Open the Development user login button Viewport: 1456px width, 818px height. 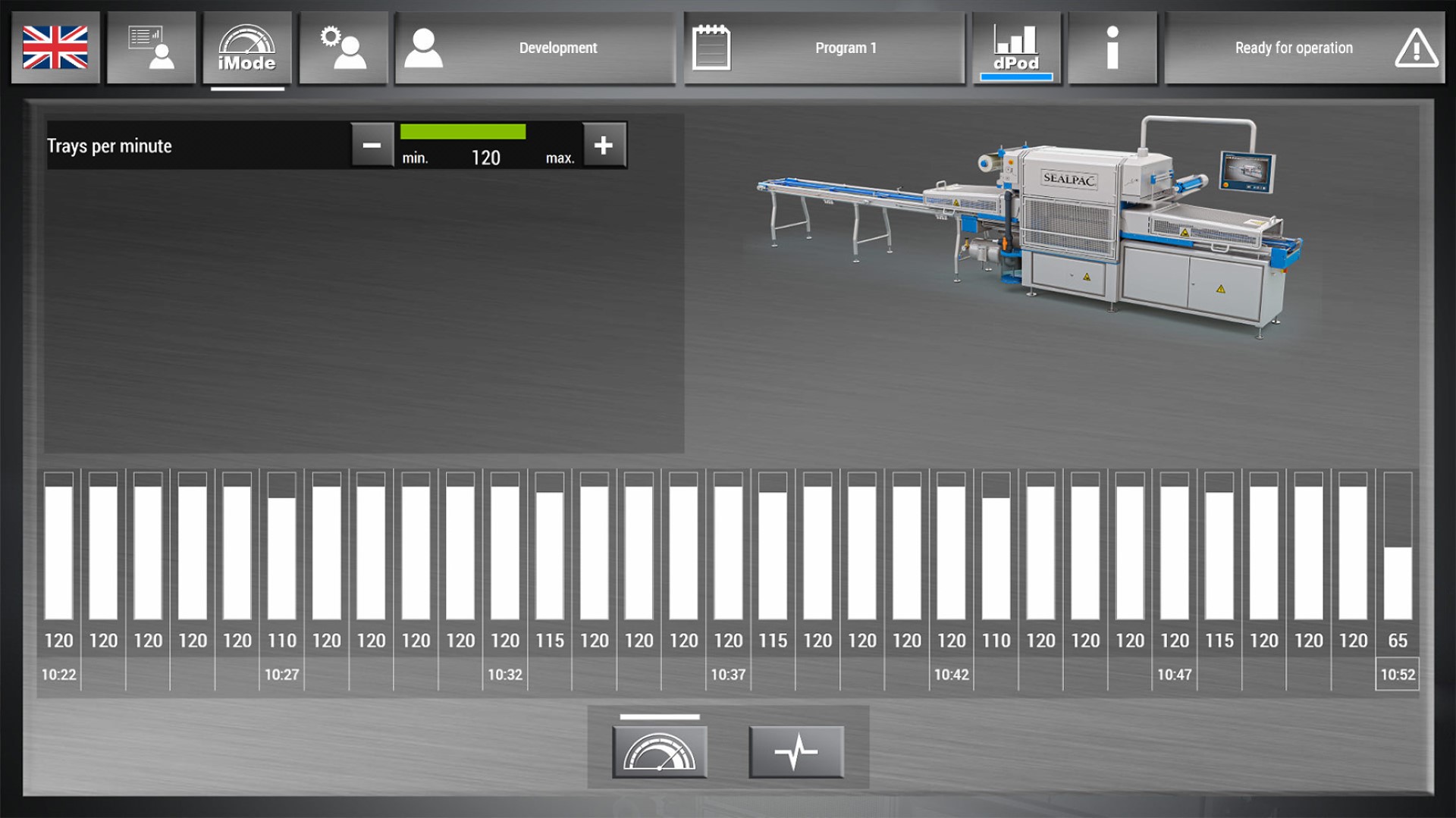[x=535, y=48]
